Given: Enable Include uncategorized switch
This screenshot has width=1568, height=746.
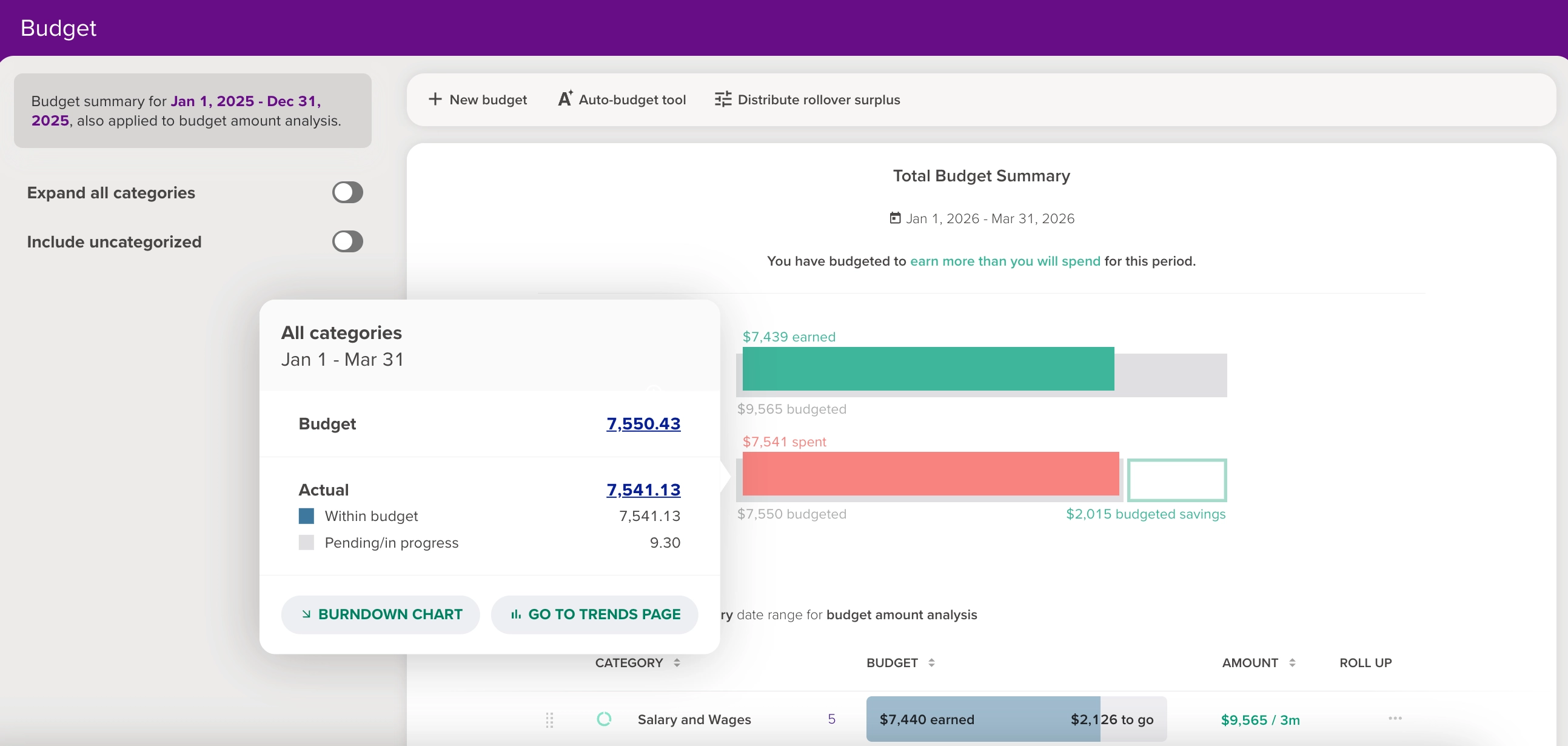Looking at the screenshot, I should tap(347, 242).
